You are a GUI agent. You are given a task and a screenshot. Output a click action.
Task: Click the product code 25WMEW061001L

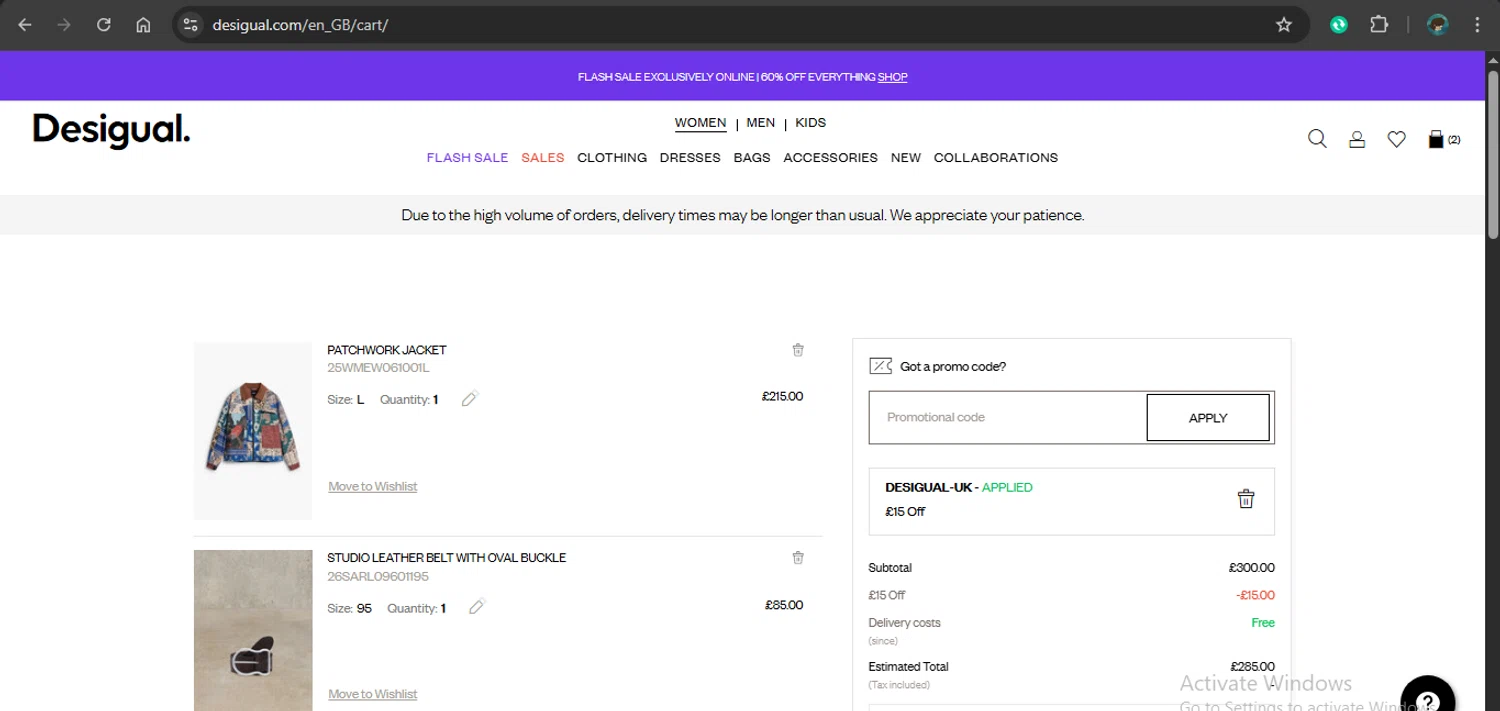378,368
